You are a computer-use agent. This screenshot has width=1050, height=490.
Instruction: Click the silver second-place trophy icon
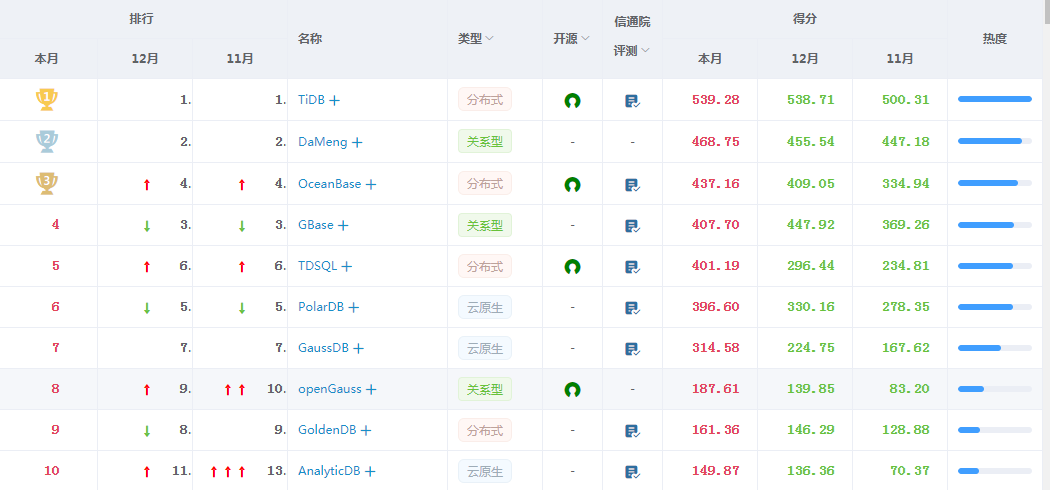coord(46,141)
